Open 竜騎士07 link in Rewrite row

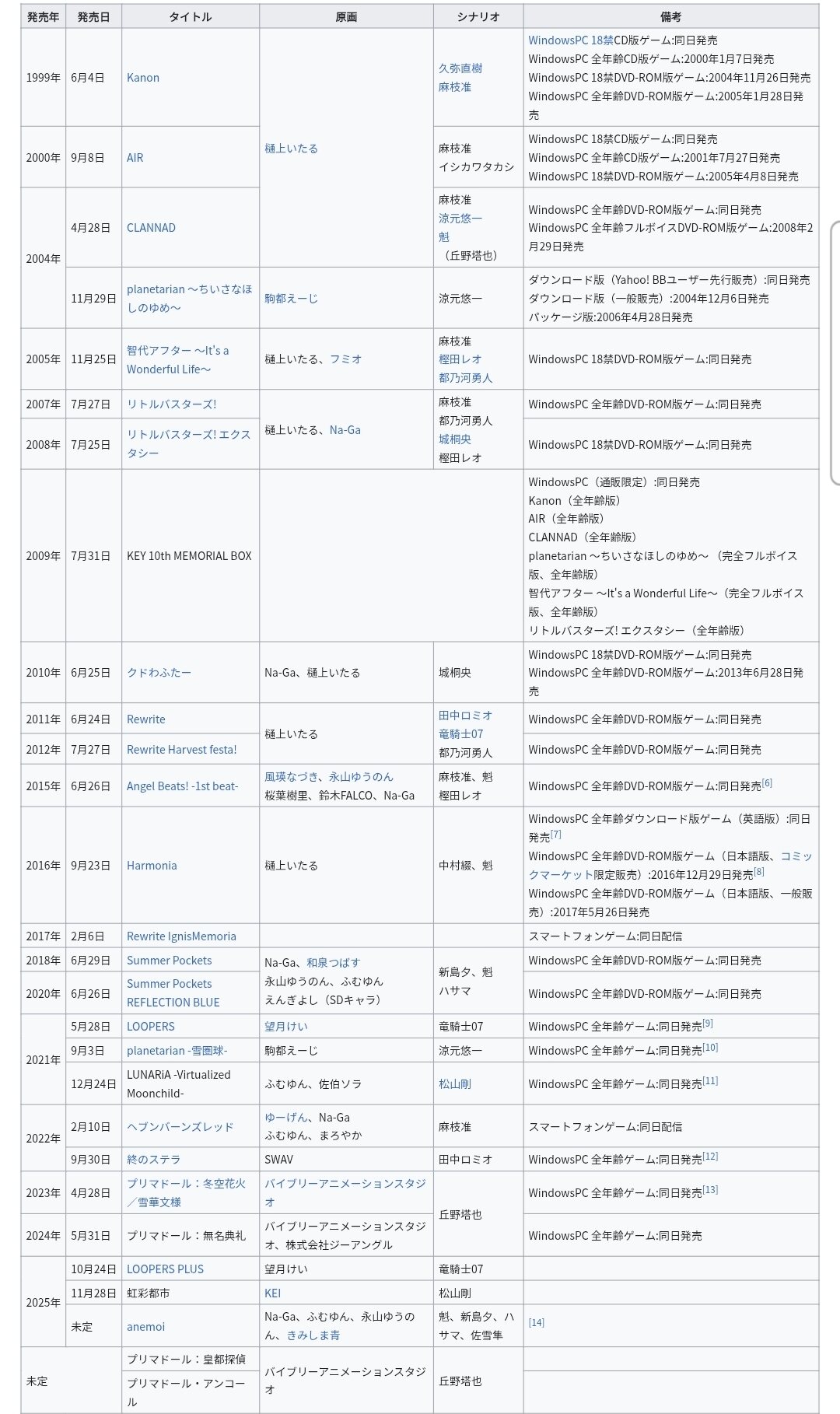click(461, 734)
